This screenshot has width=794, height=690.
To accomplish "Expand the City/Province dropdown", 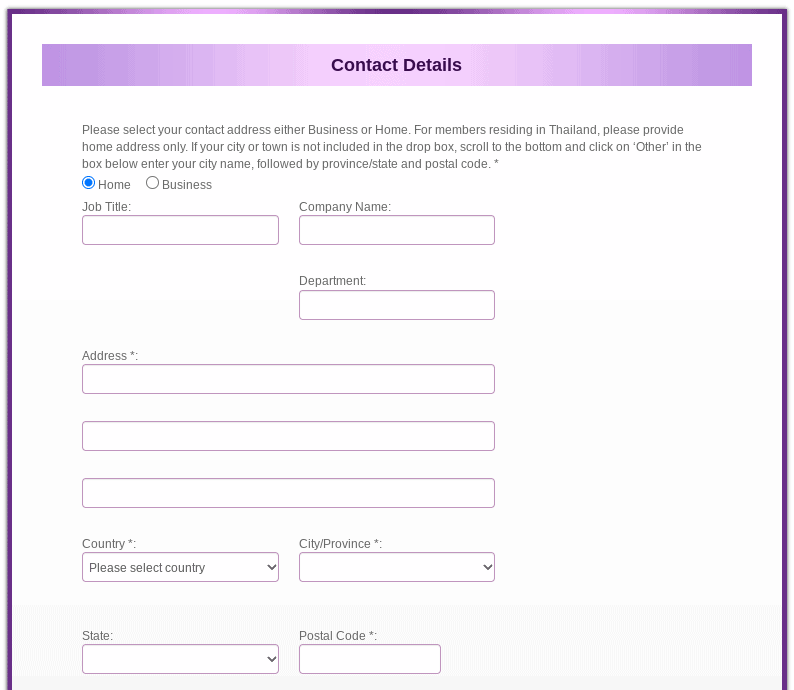I will 396,567.
